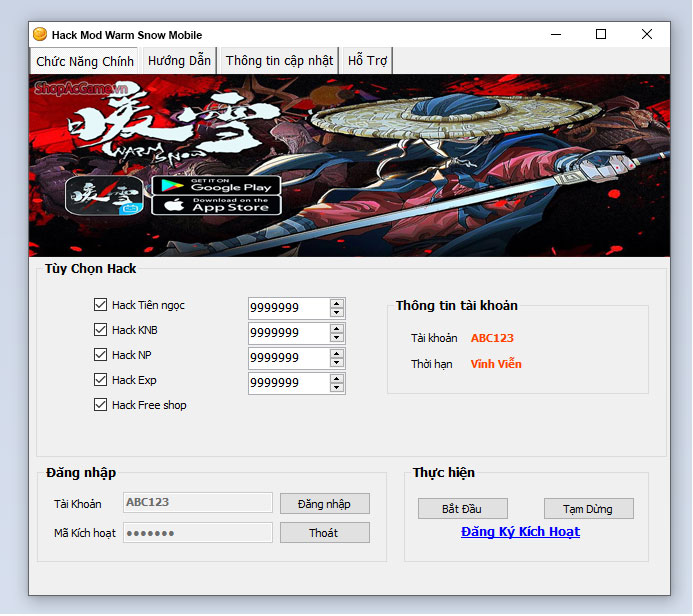Image resolution: width=693 pixels, height=616 pixels.
Task: Increase Hack KNB value with up arrow
Action: tap(337, 329)
